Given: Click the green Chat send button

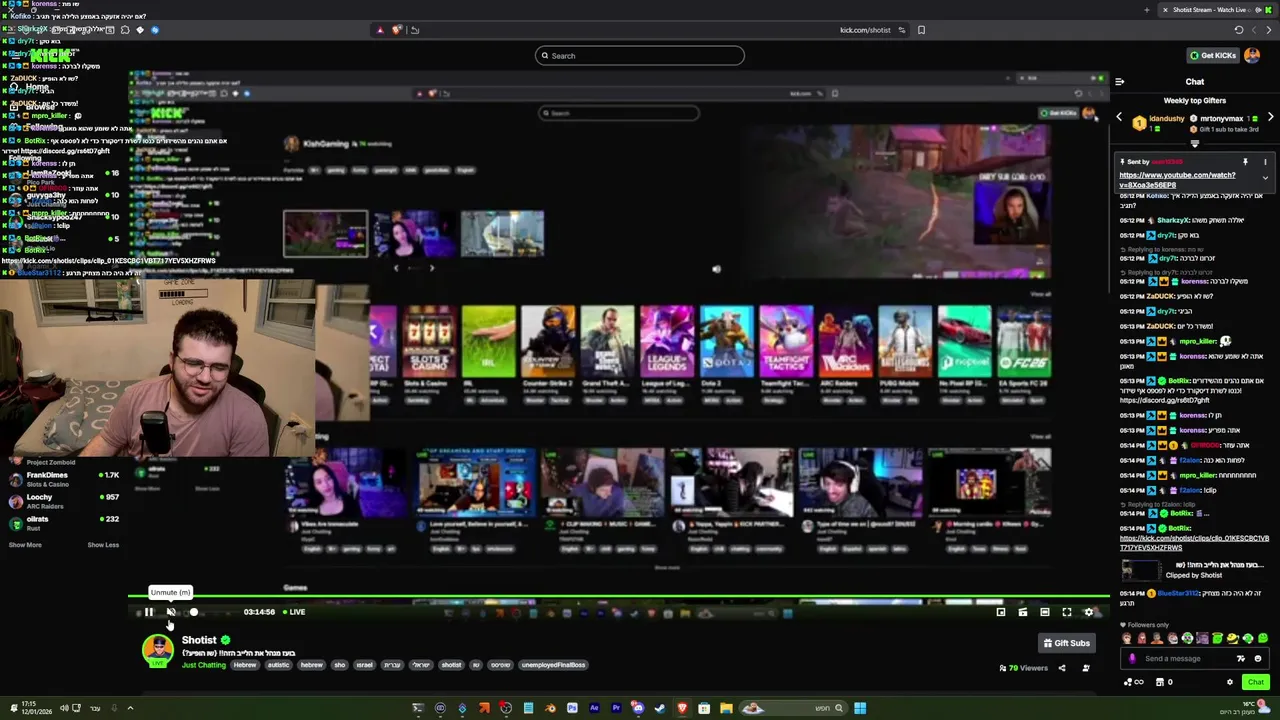Looking at the screenshot, I should click(x=1256, y=682).
